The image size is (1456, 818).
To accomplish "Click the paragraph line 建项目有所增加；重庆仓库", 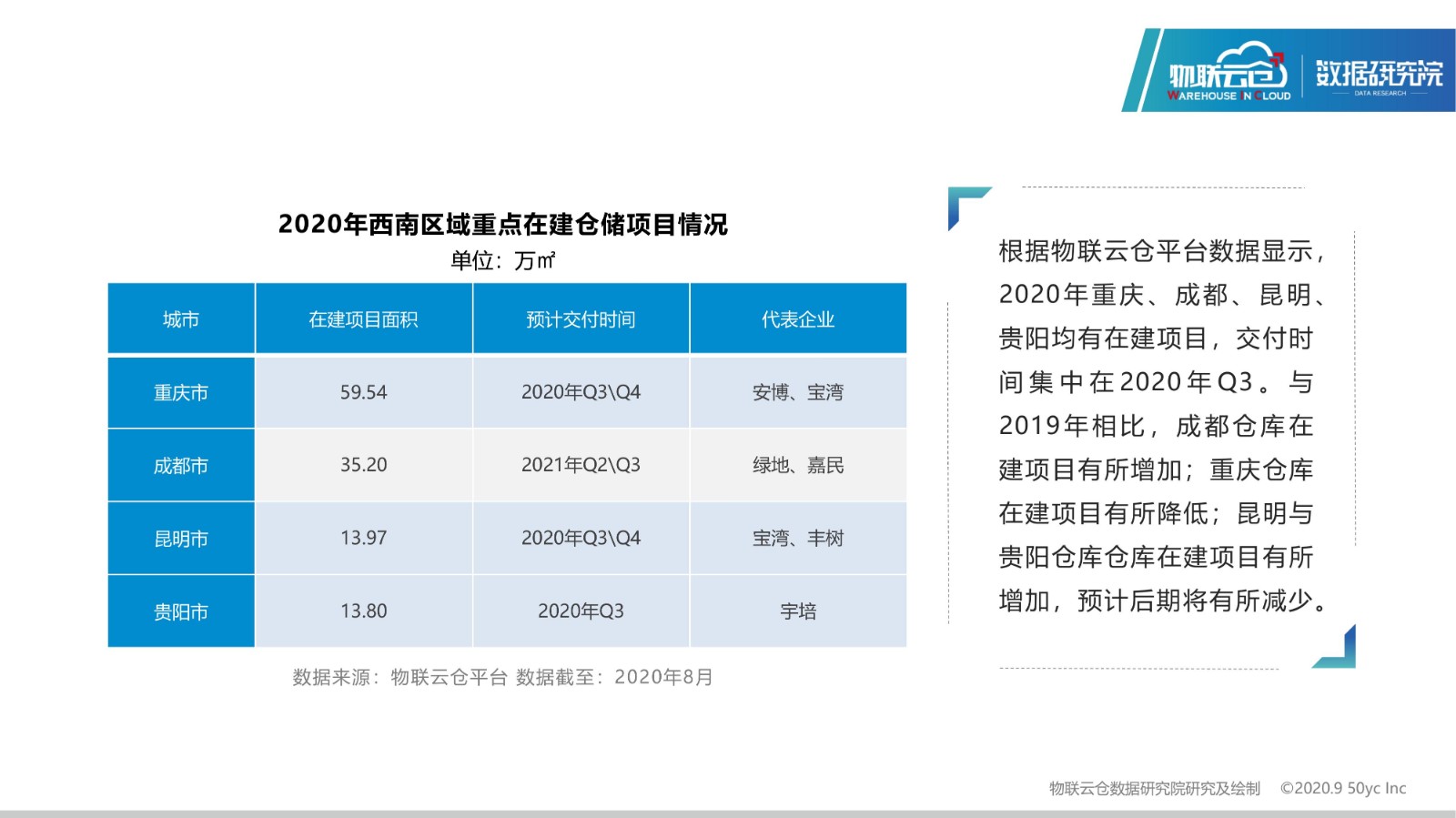I will (x=1157, y=470).
